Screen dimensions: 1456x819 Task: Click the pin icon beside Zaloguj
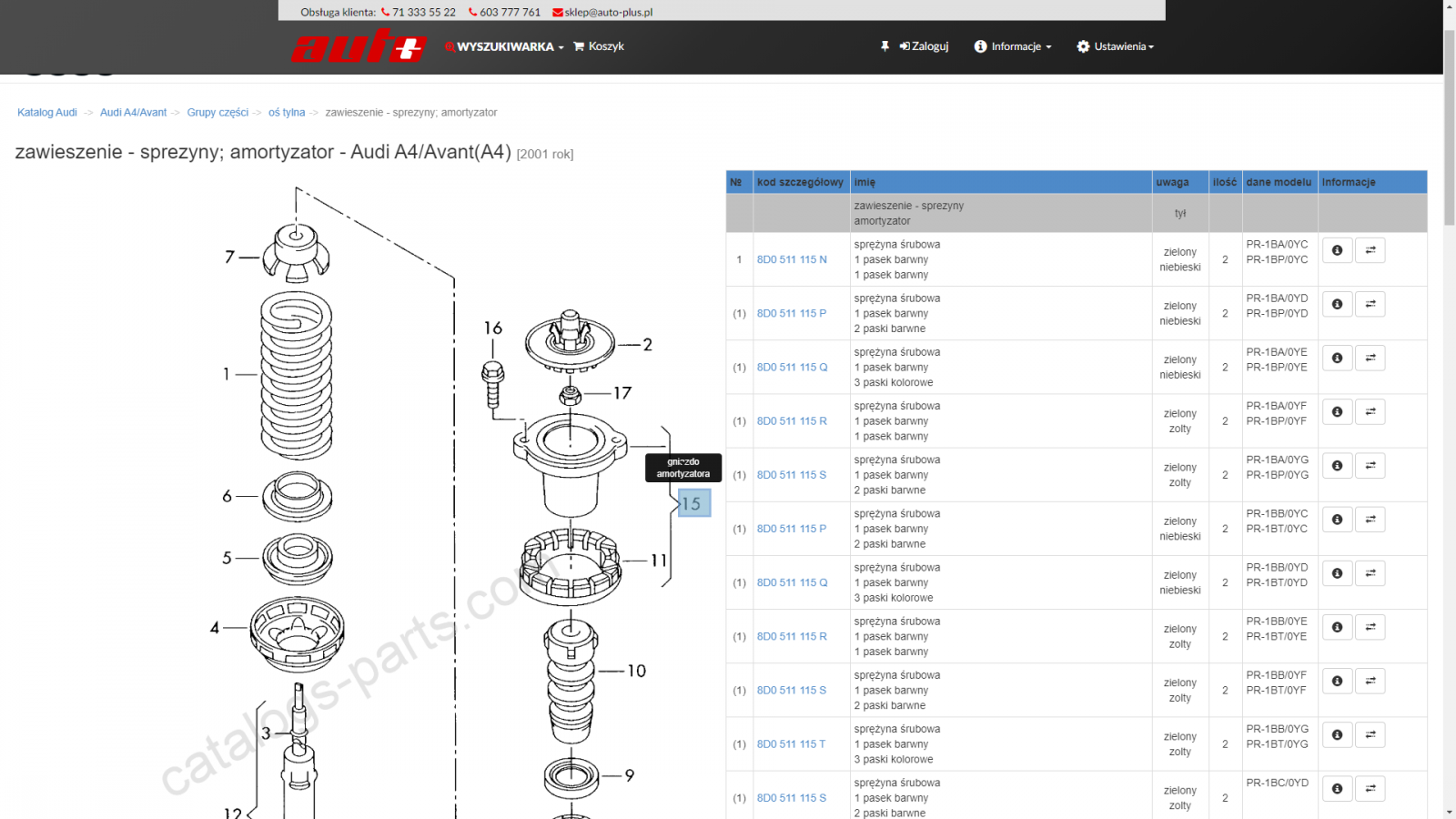(885, 46)
